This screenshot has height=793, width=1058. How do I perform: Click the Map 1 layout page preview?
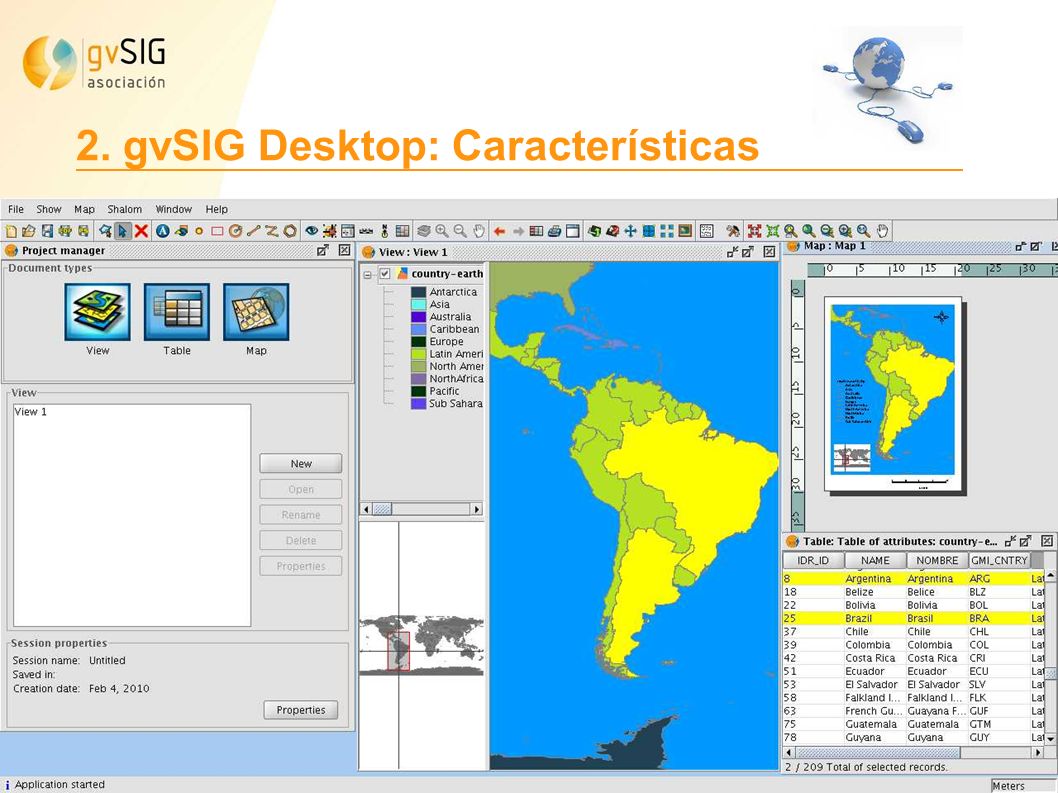pos(893,394)
